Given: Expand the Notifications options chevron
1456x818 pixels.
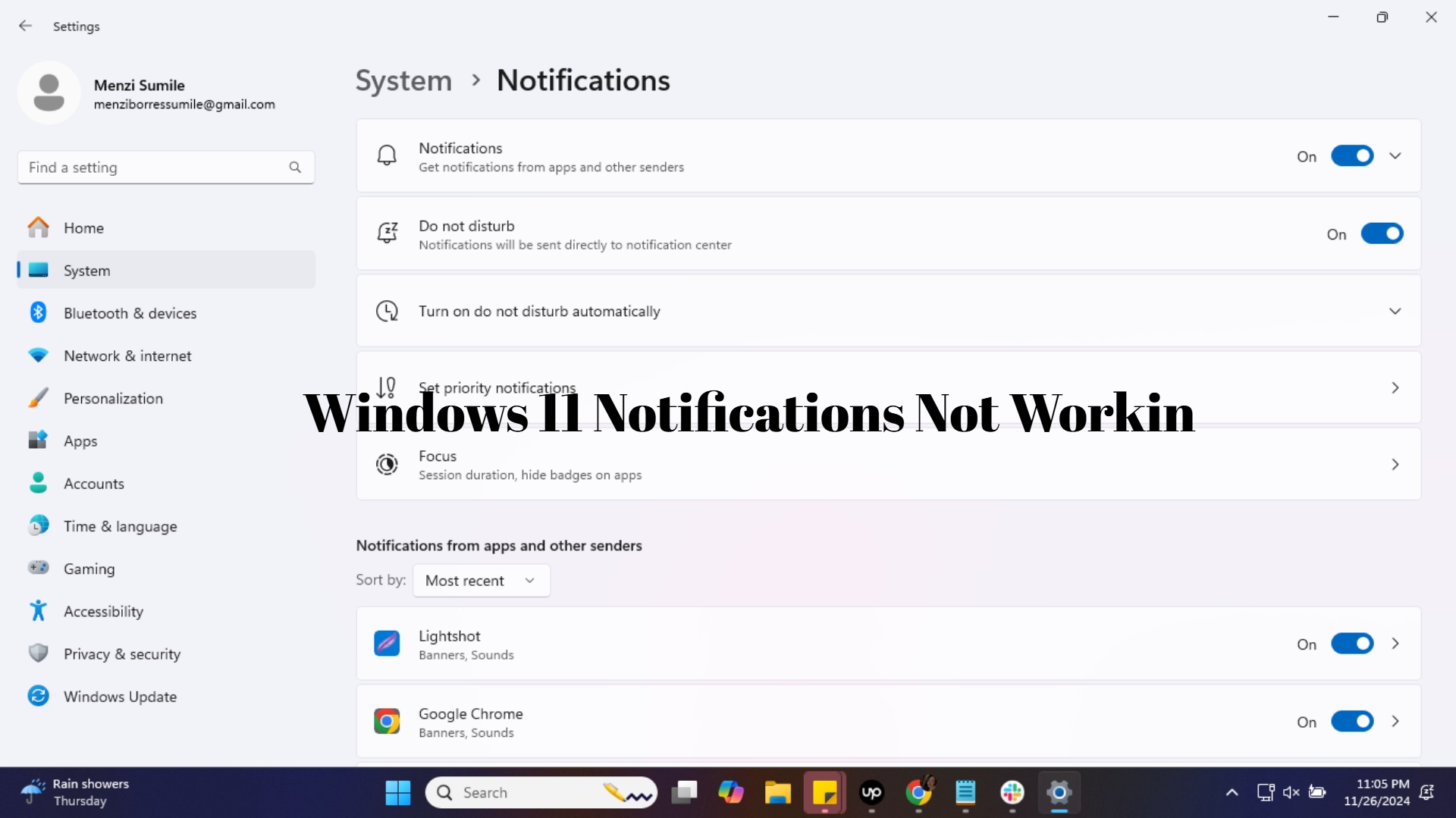Looking at the screenshot, I should tap(1395, 155).
